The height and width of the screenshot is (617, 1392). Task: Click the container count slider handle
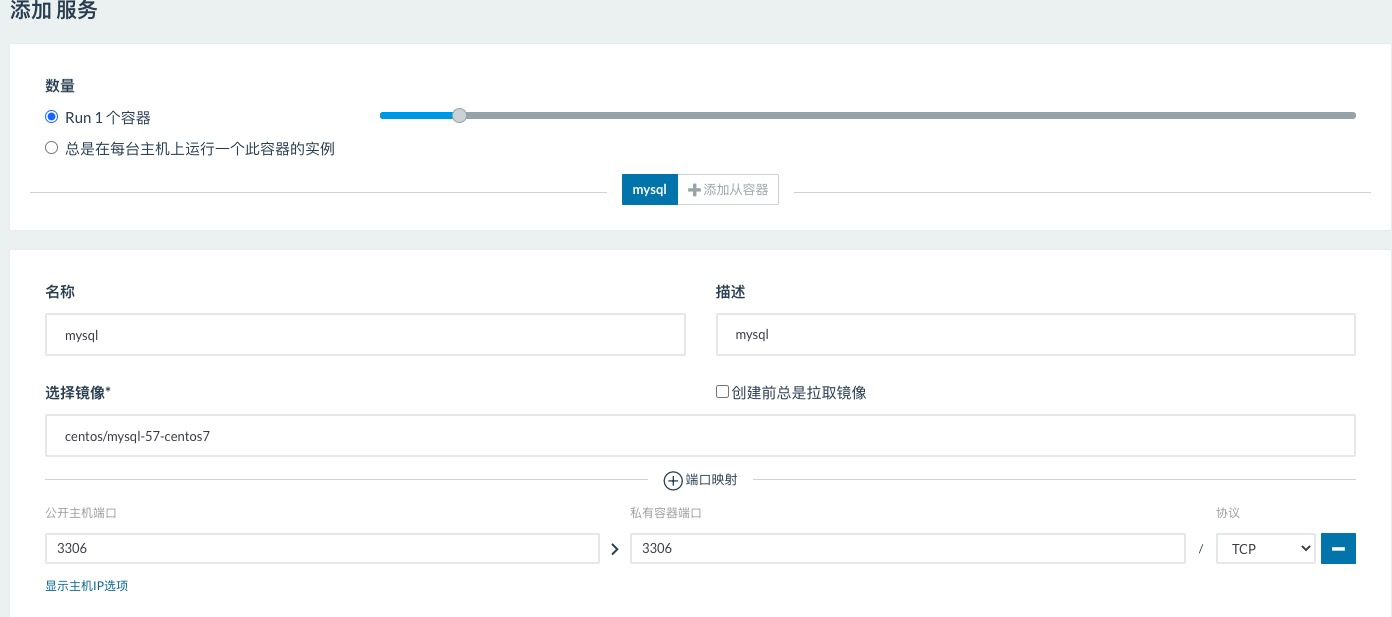(x=459, y=116)
